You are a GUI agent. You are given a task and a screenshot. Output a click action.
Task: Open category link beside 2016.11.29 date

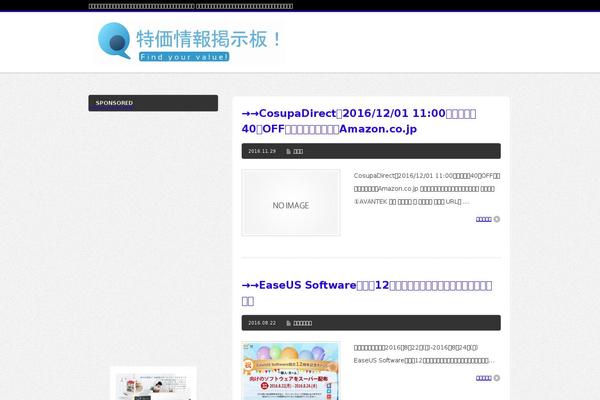pyautogui.click(x=298, y=152)
